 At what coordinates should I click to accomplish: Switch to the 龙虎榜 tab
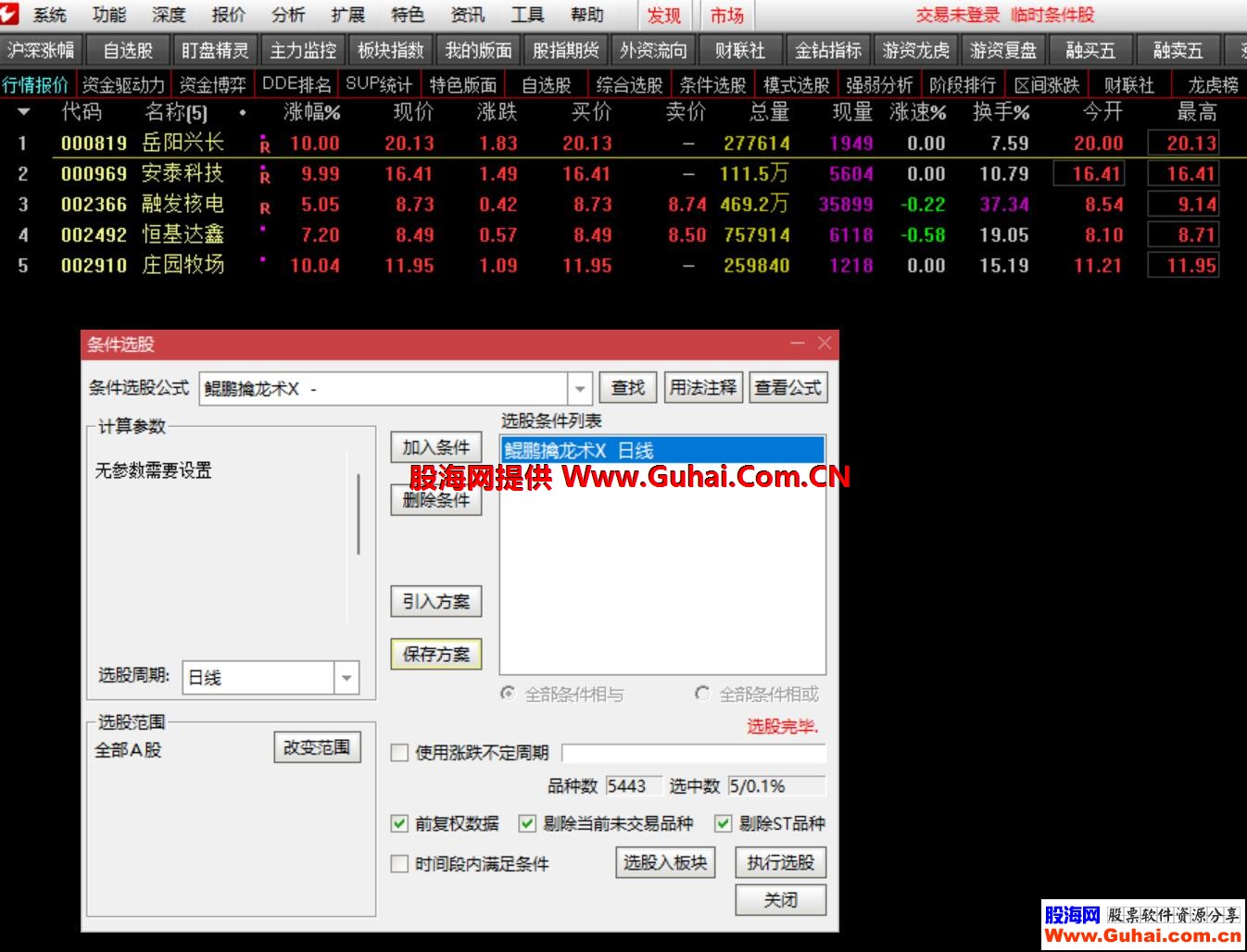(x=1213, y=85)
